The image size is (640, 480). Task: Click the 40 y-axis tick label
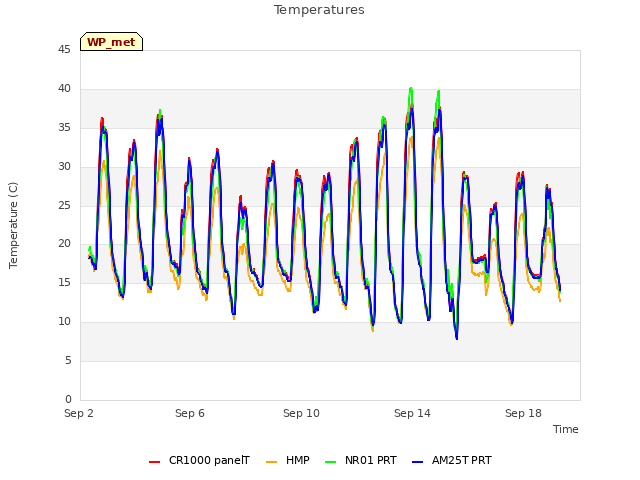pos(64,89)
